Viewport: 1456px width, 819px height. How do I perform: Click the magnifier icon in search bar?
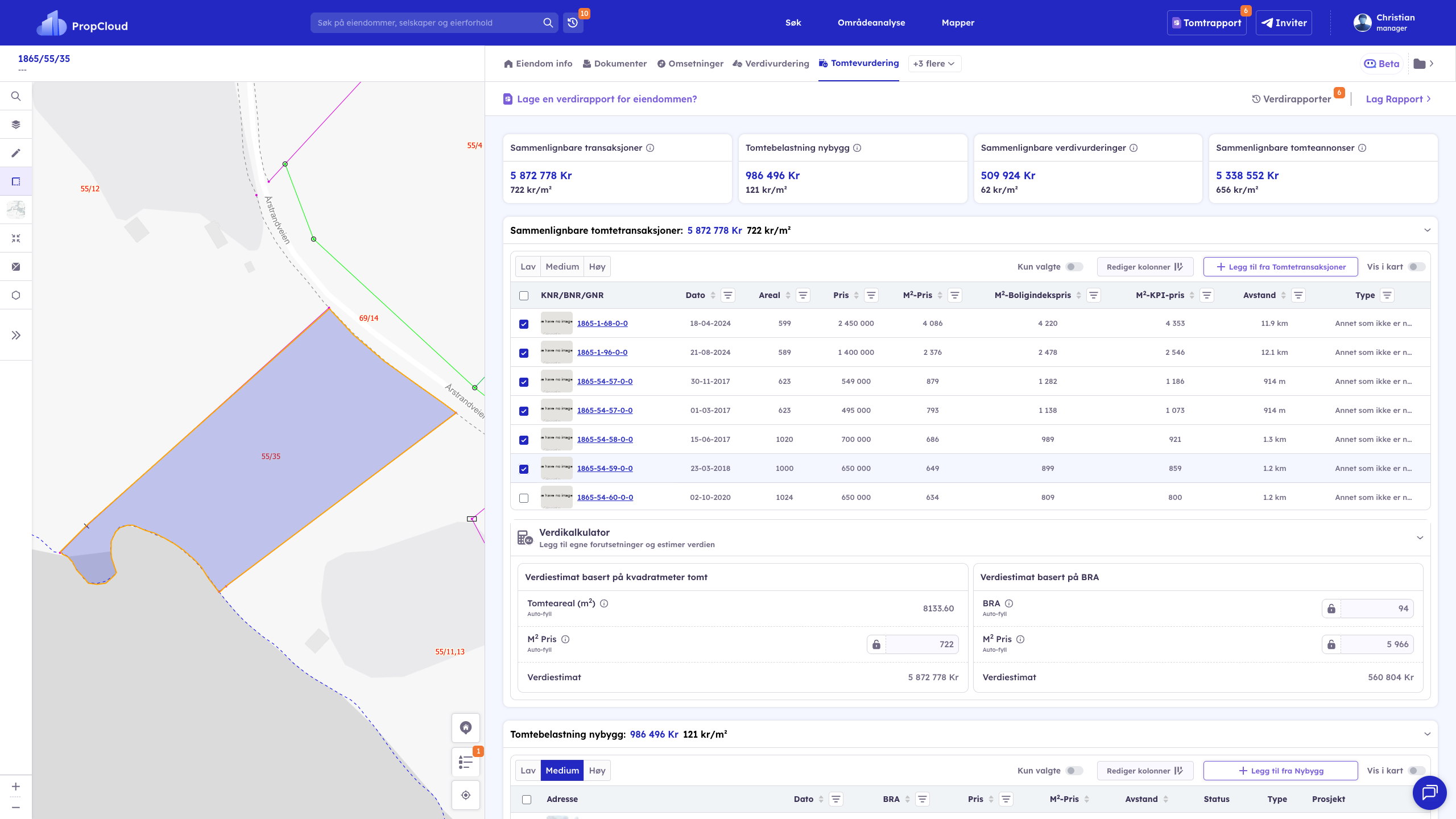(548, 23)
